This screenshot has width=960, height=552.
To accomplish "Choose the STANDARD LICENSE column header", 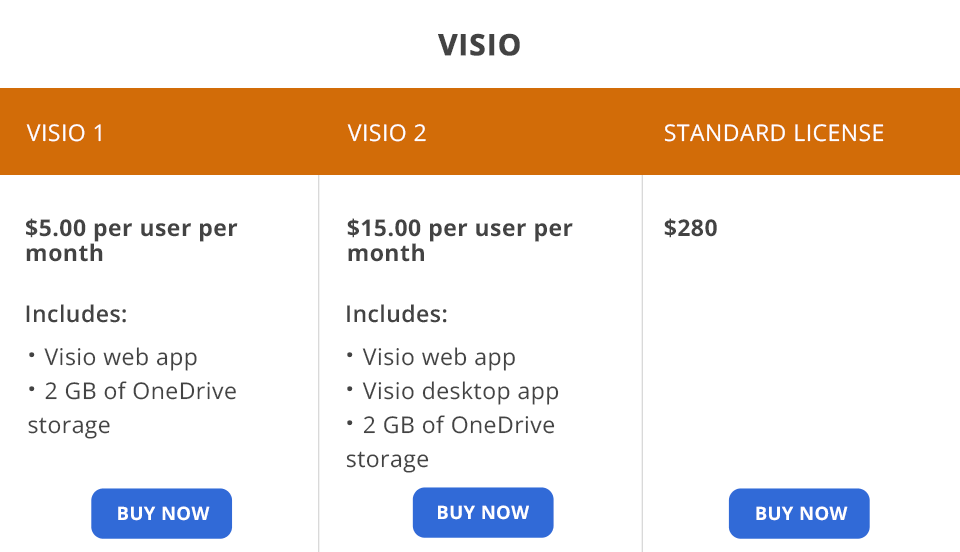I will point(773,133).
